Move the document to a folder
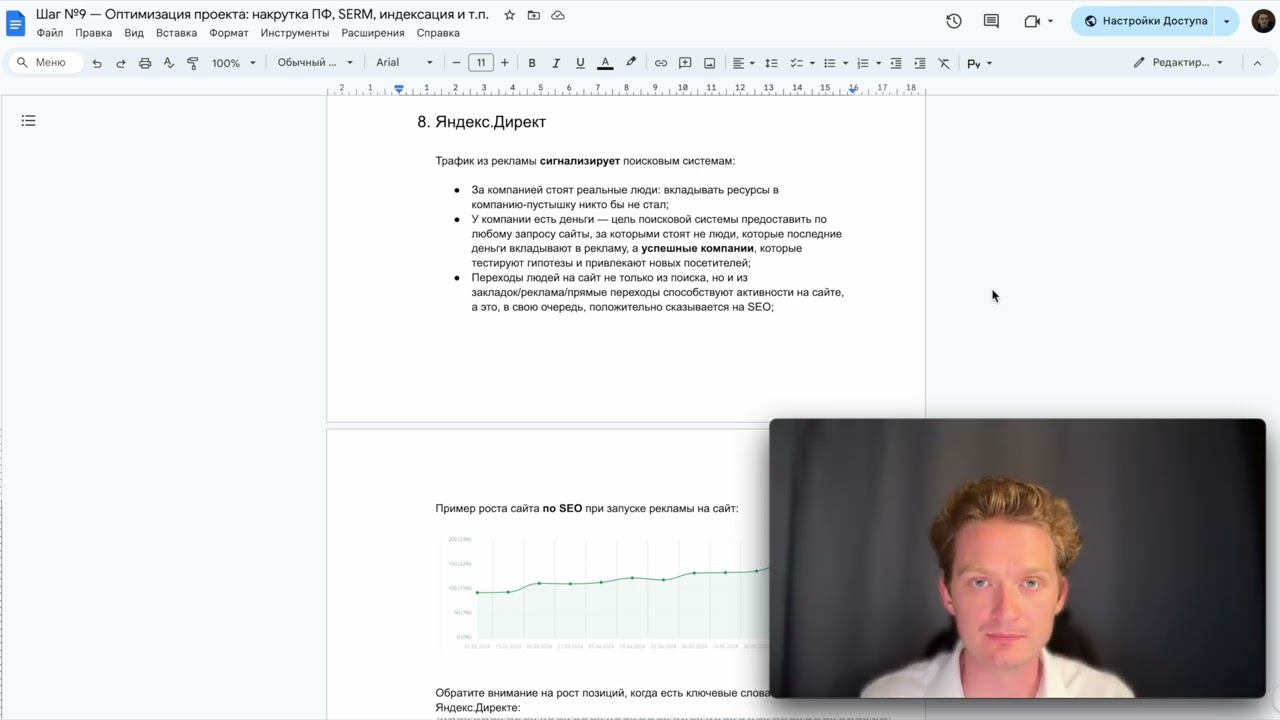The height and width of the screenshot is (720, 1280). coord(534,15)
